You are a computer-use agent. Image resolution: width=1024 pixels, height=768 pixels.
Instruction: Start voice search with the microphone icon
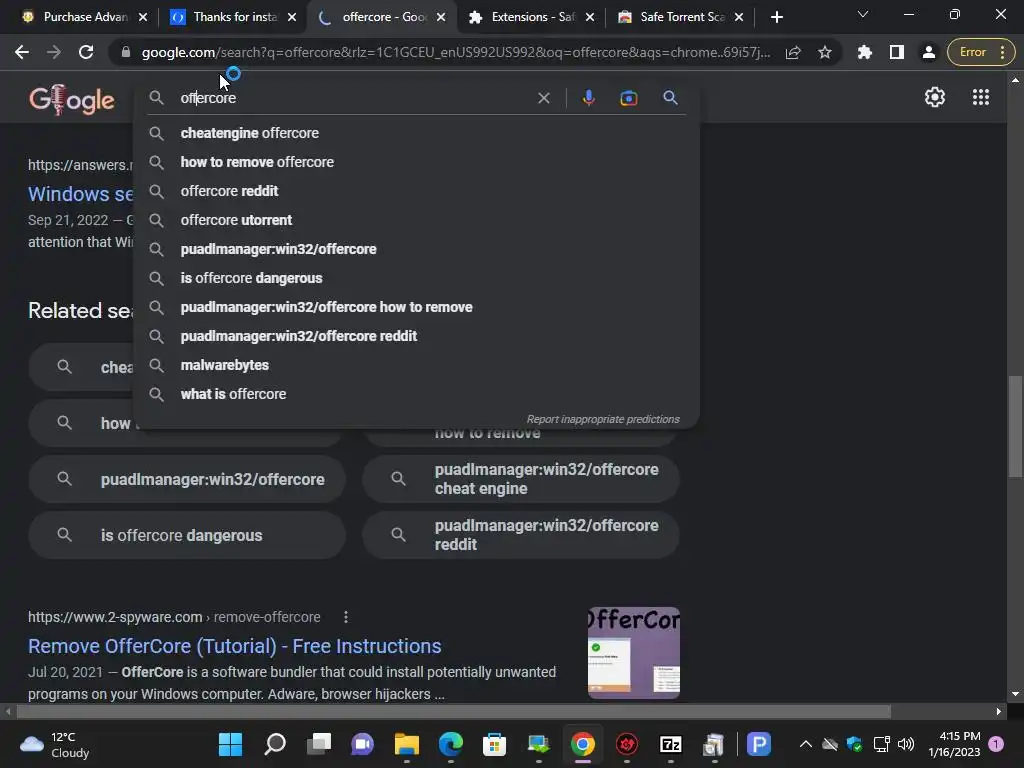(588, 98)
